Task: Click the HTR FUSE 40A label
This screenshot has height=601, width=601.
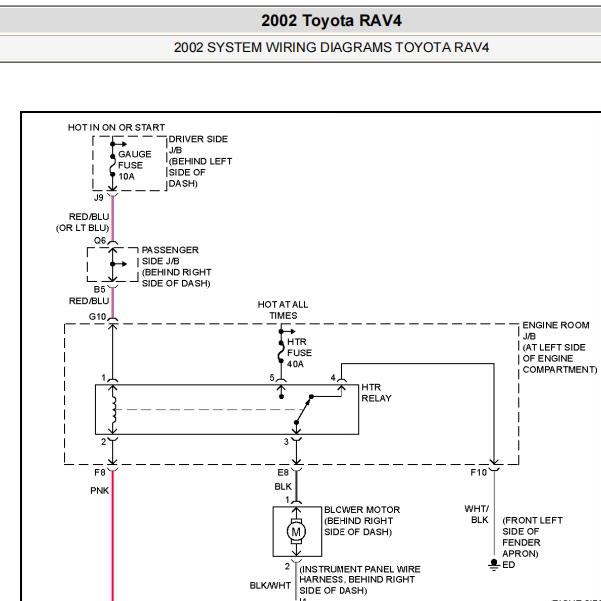Action: coord(299,353)
